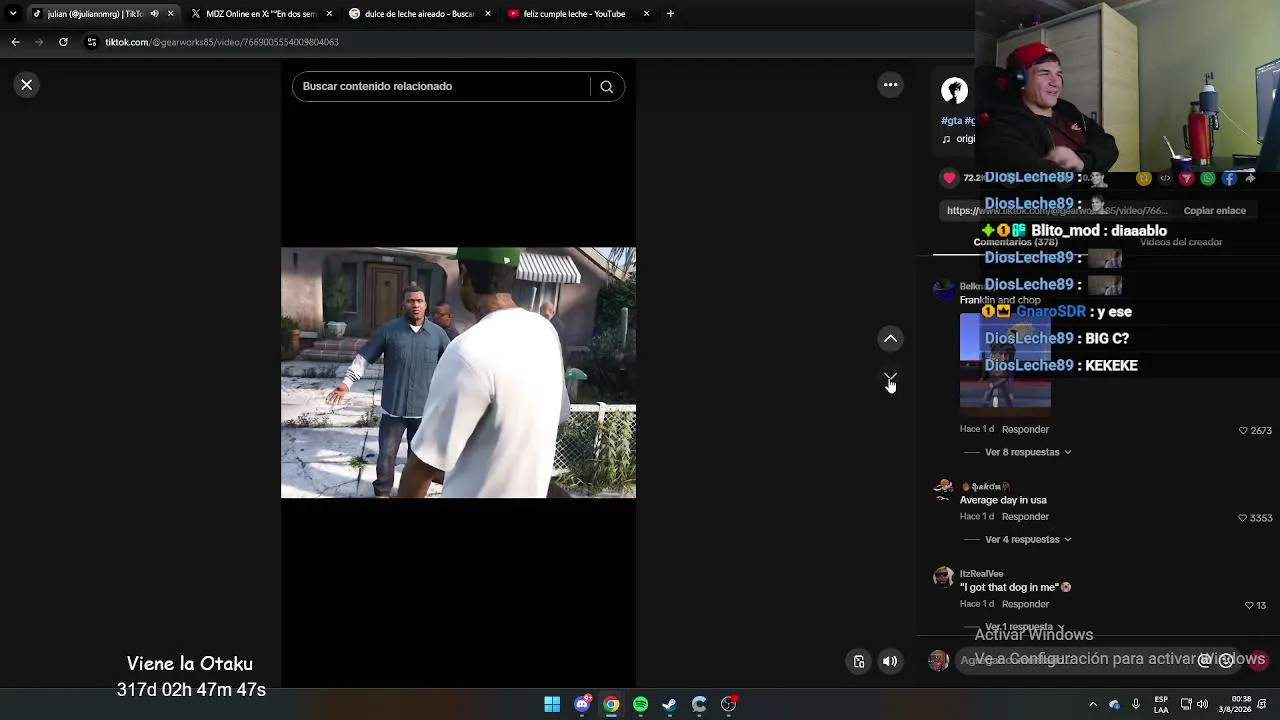This screenshot has width=1280, height=720.
Task: Mute the TikTok tab via speaker icon
Action: tap(154, 14)
